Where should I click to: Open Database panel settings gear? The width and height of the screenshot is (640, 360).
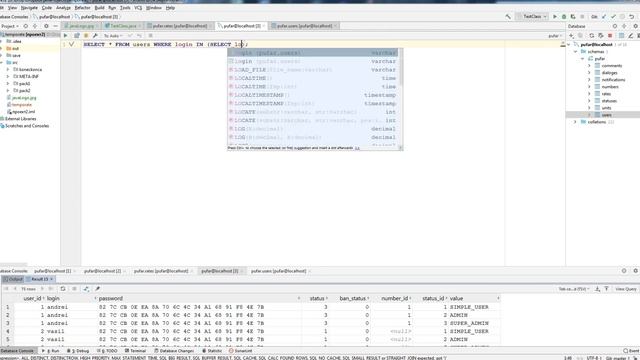(x=636, y=26)
